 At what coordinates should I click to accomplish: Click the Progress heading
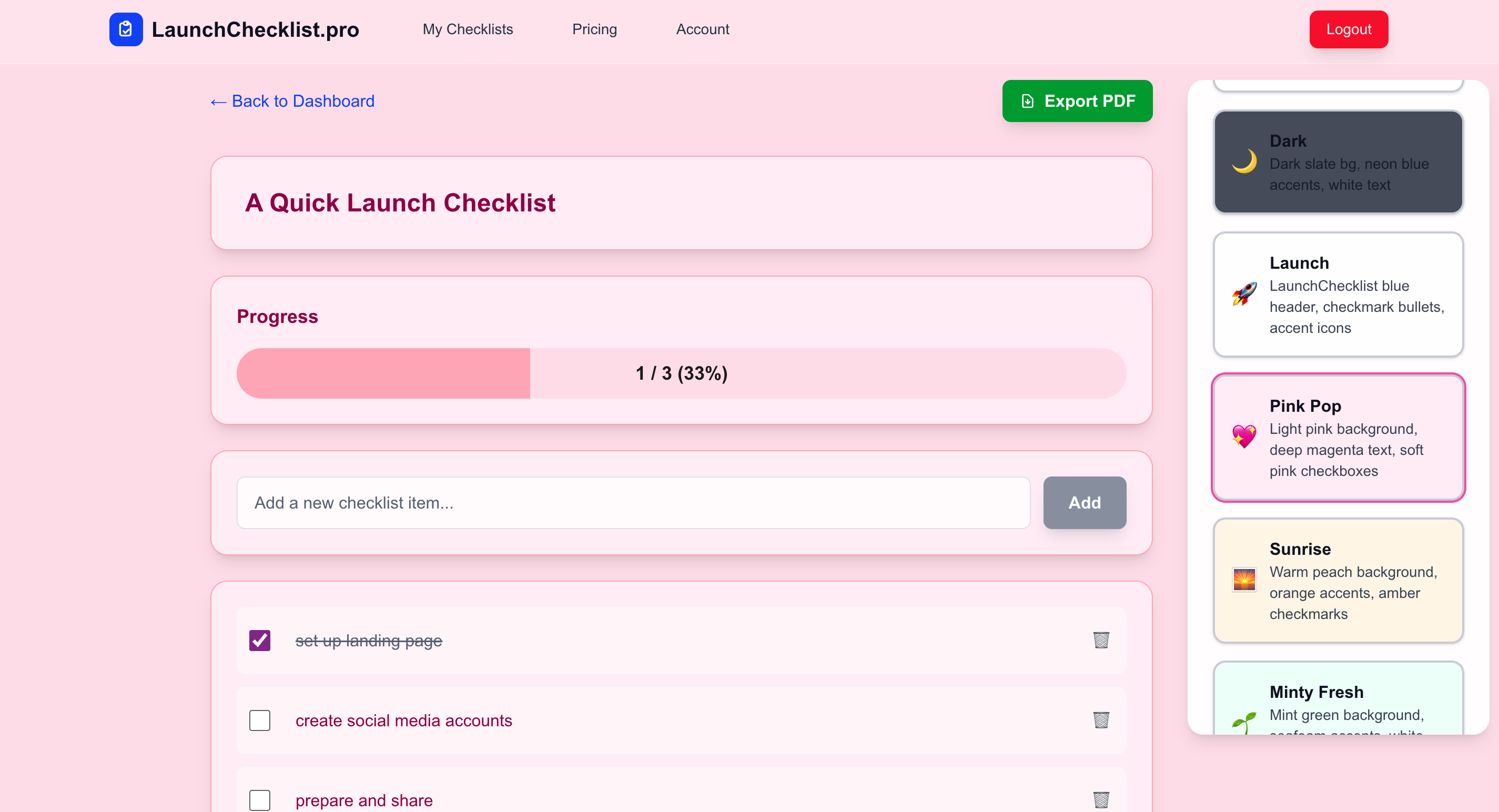(x=278, y=317)
